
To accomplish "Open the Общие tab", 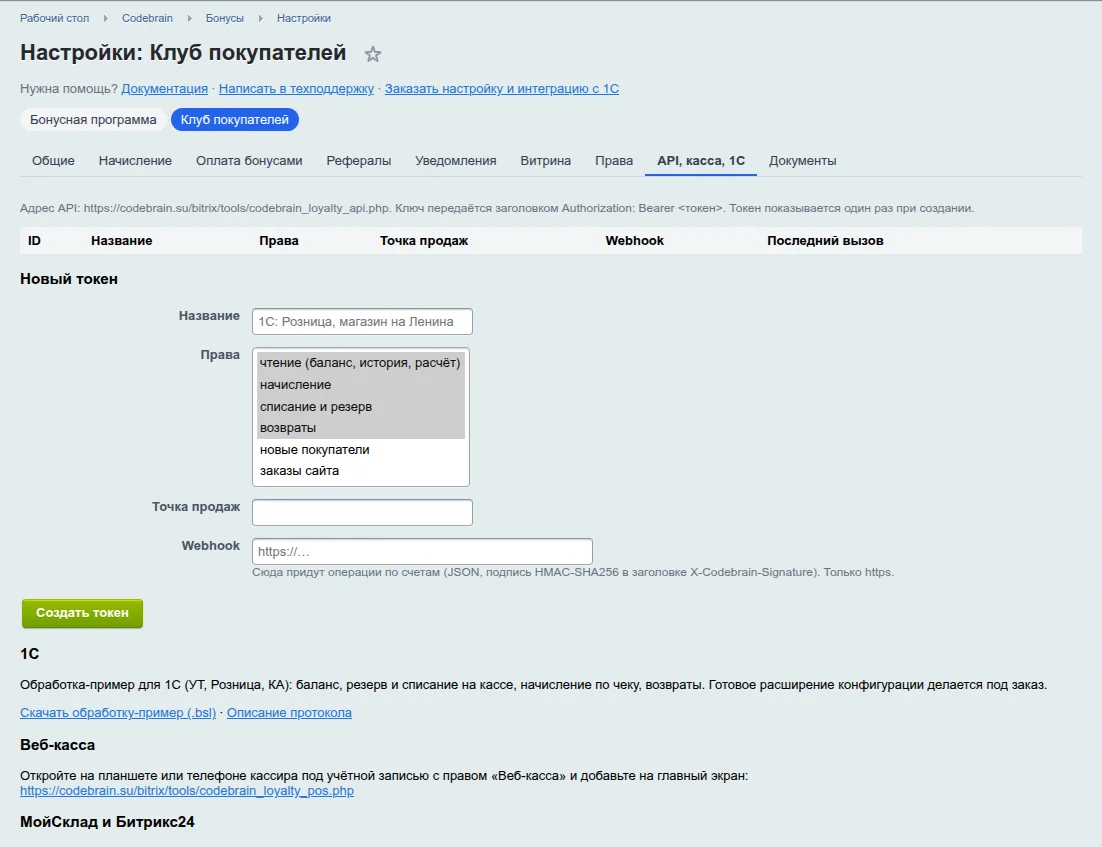I will [x=53, y=160].
